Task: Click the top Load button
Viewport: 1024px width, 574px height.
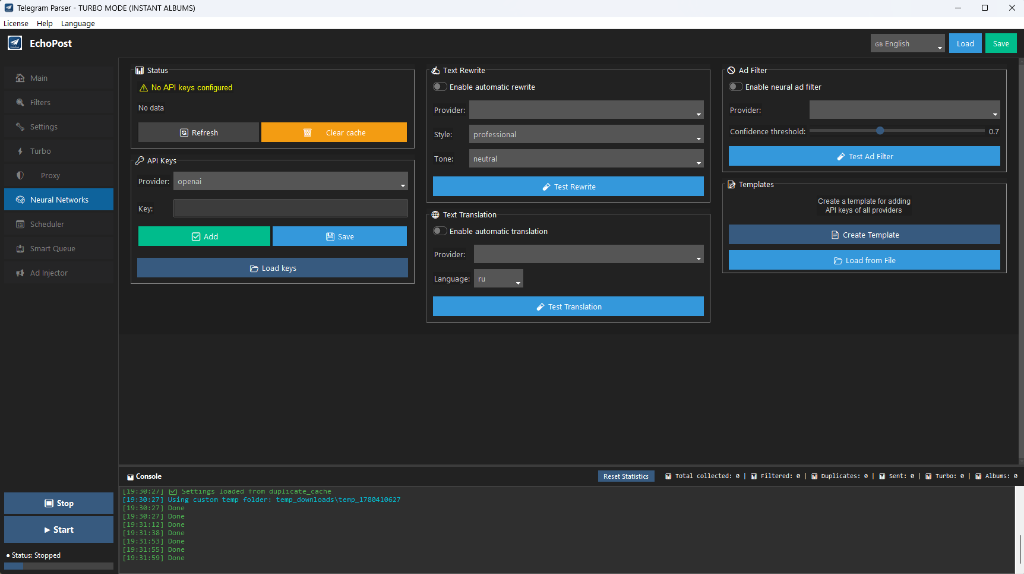Action: [965, 43]
